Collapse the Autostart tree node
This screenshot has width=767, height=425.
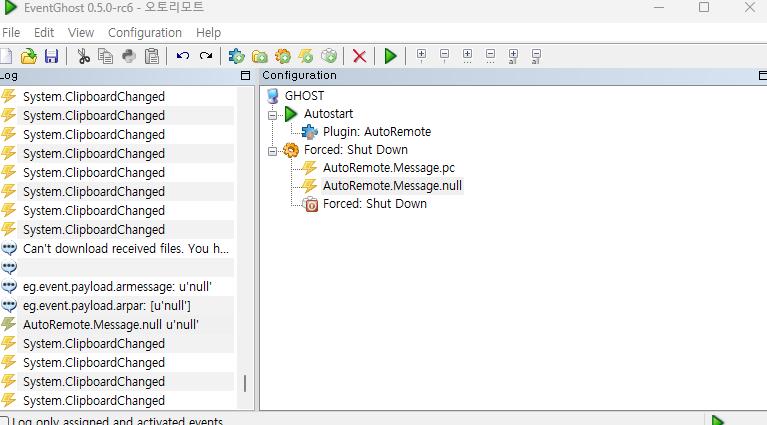(271, 114)
